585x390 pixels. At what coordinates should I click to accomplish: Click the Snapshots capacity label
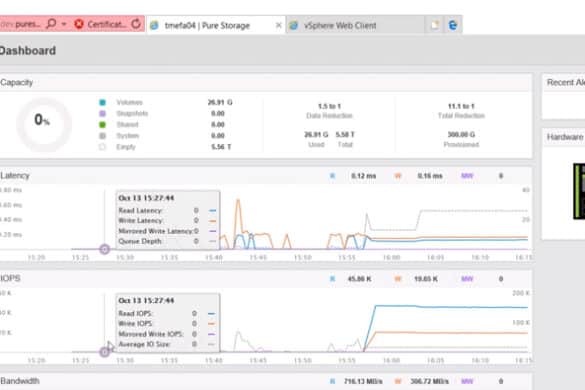pyautogui.click(x=132, y=113)
